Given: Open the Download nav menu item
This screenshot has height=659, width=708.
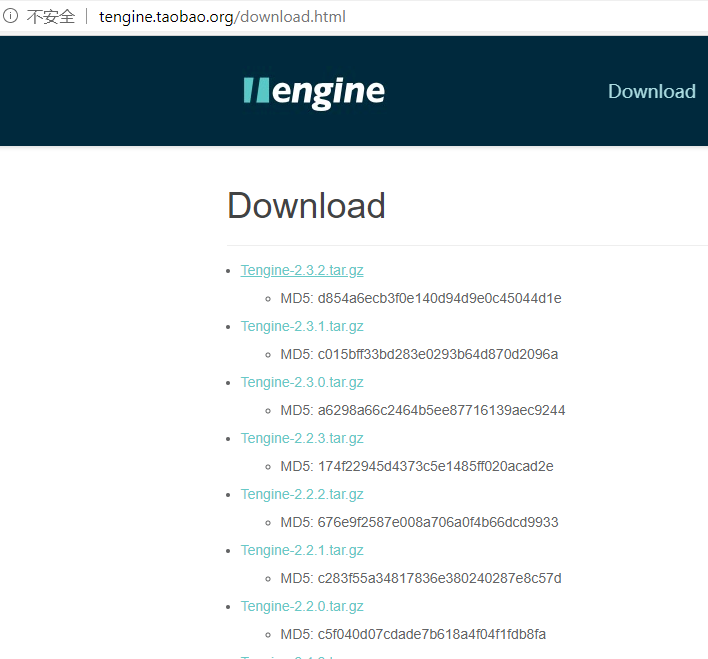Looking at the screenshot, I should tap(652, 91).
